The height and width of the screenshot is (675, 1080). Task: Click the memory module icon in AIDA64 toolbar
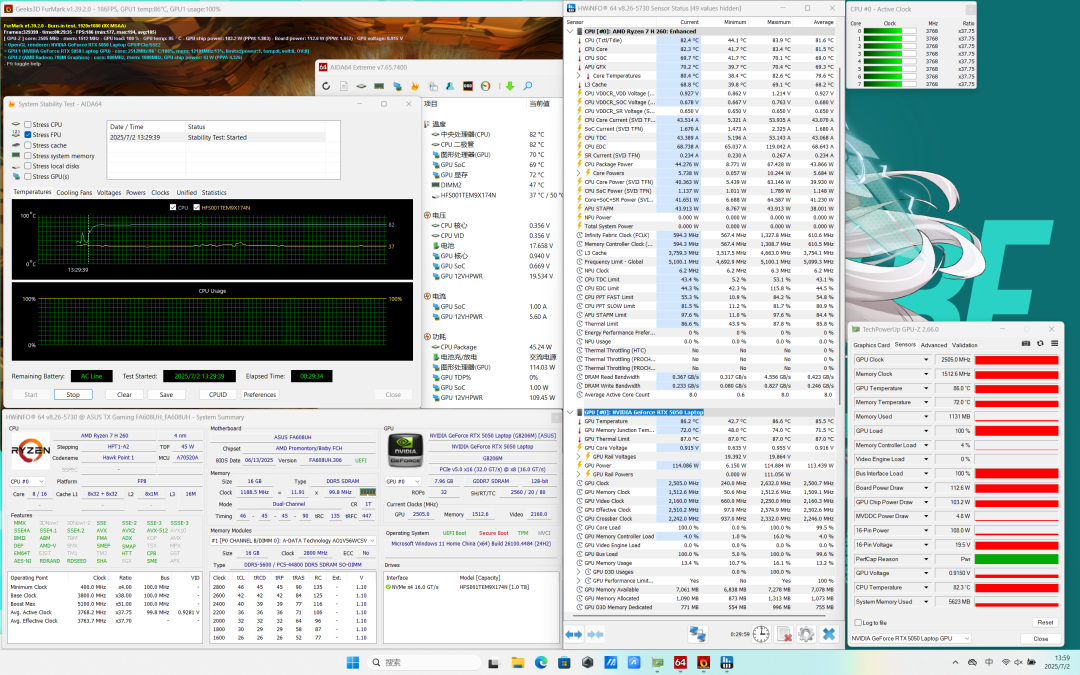pyautogui.click(x=379, y=86)
